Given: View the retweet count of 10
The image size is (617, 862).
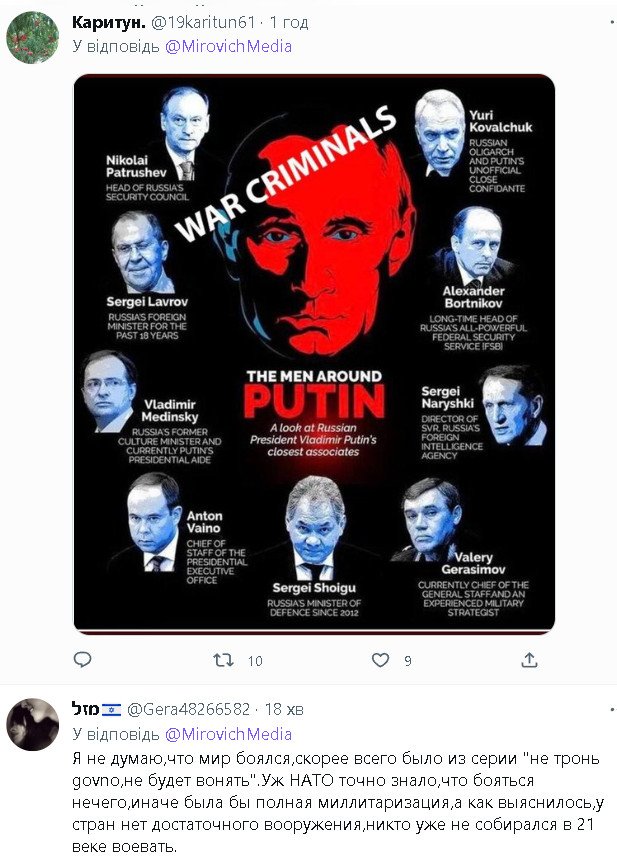Looking at the screenshot, I should (x=255, y=661).
